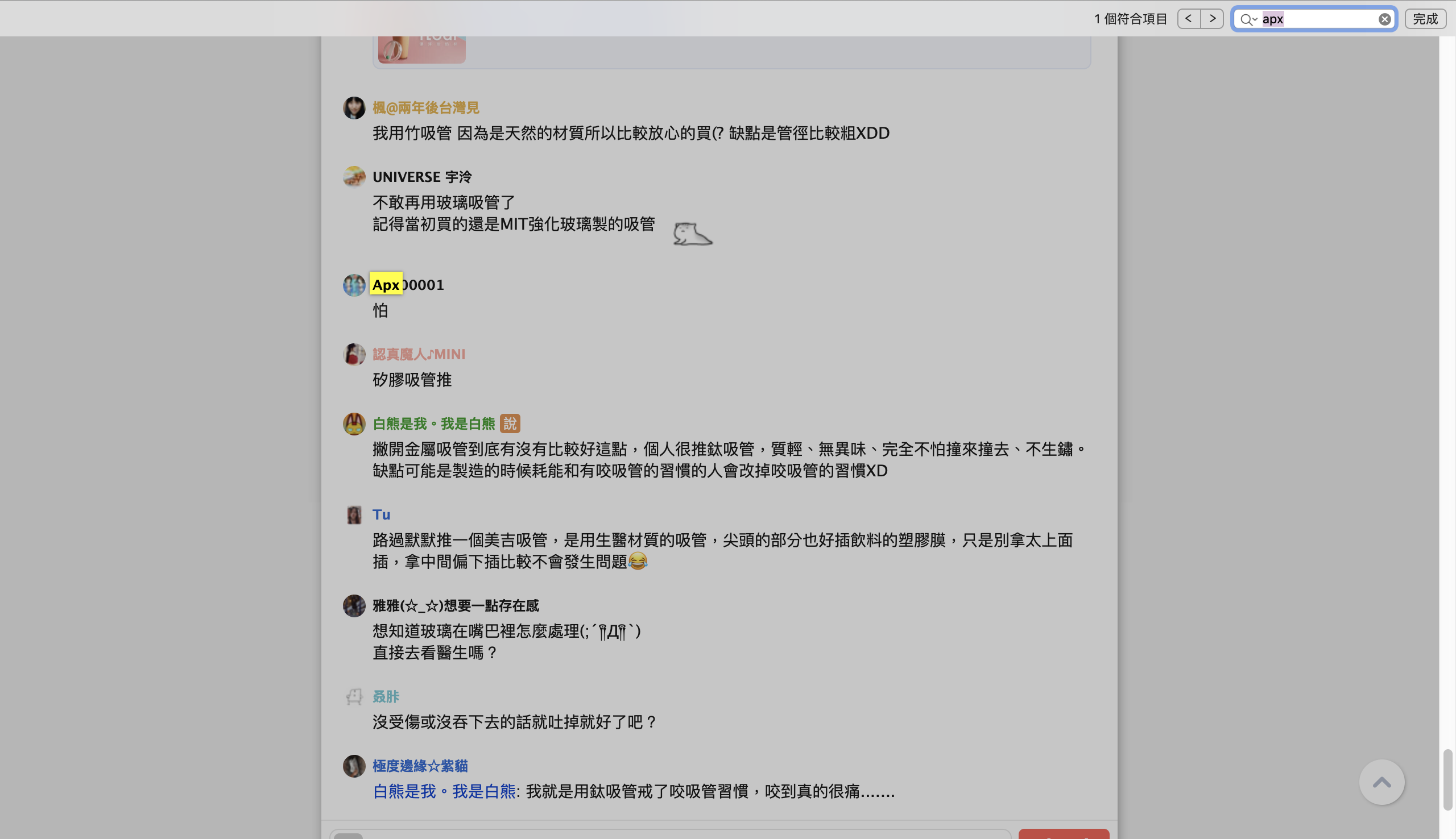Open the search options magnifier dropdown
This screenshot has height=839, width=1456.
click(x=1248, y=19)
